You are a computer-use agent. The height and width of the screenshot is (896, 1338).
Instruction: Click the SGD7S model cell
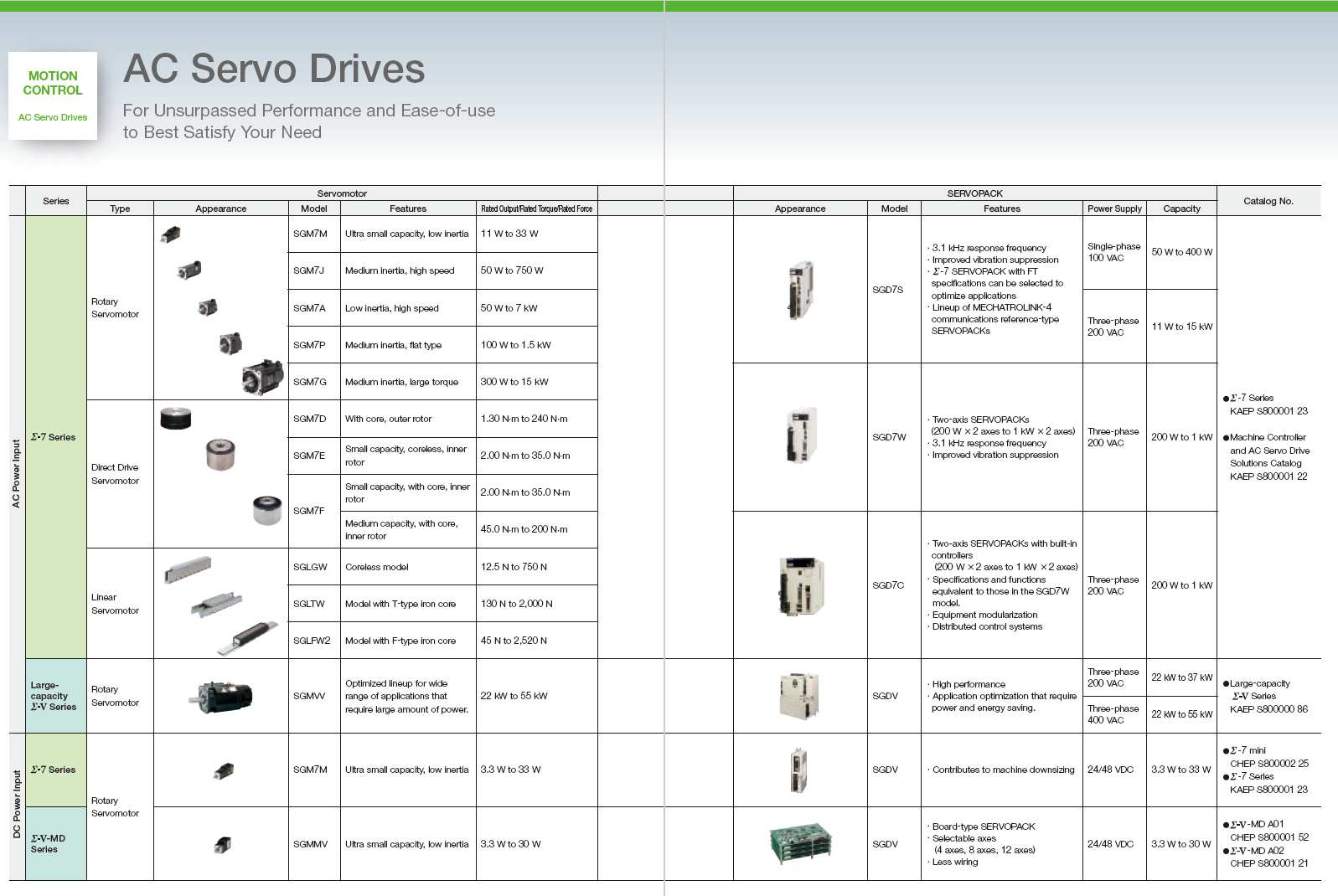pos(894,290)
